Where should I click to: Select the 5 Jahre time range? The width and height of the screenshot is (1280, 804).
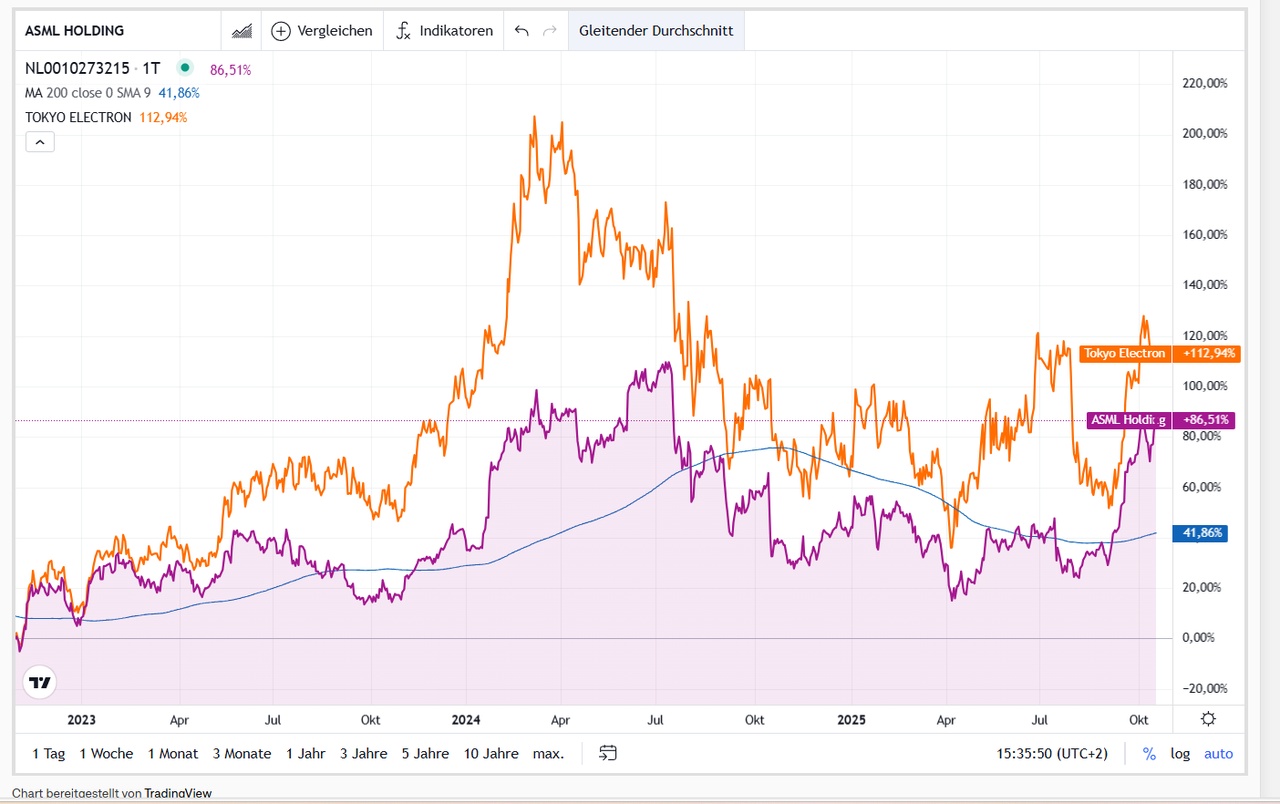pos(425,753)
